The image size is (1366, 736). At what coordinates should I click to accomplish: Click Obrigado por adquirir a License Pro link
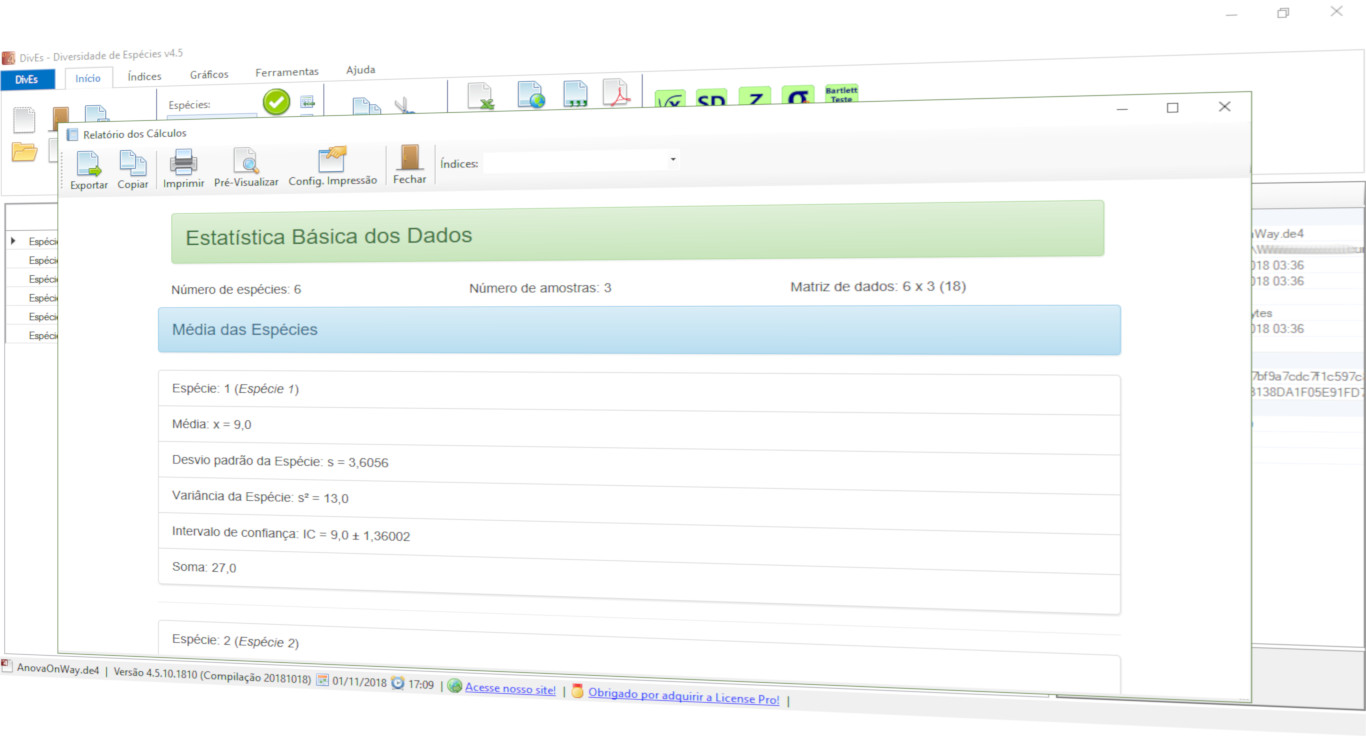[684, 697]
